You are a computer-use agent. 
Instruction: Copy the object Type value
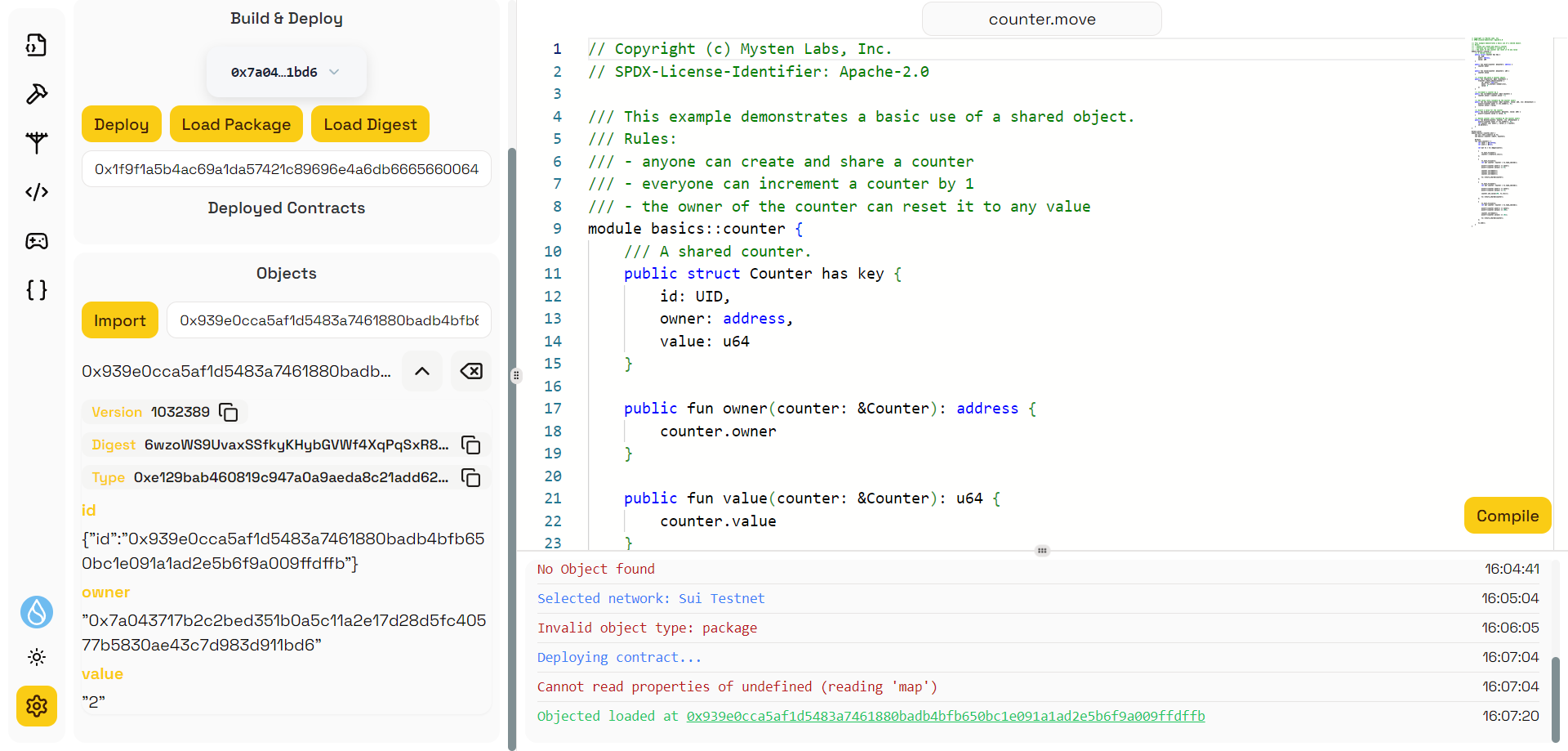pos(471,478)
